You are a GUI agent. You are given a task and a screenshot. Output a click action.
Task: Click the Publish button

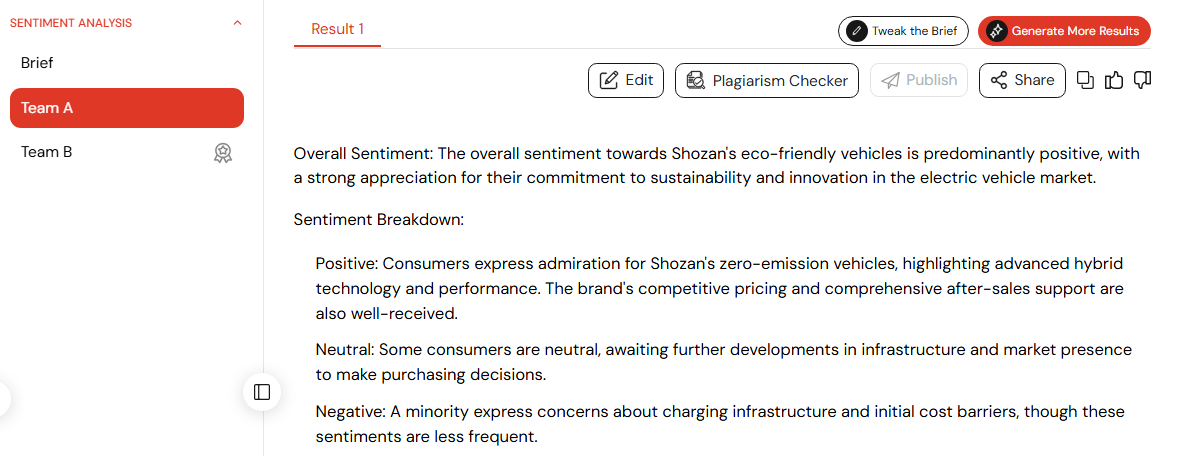click(919, 81)
